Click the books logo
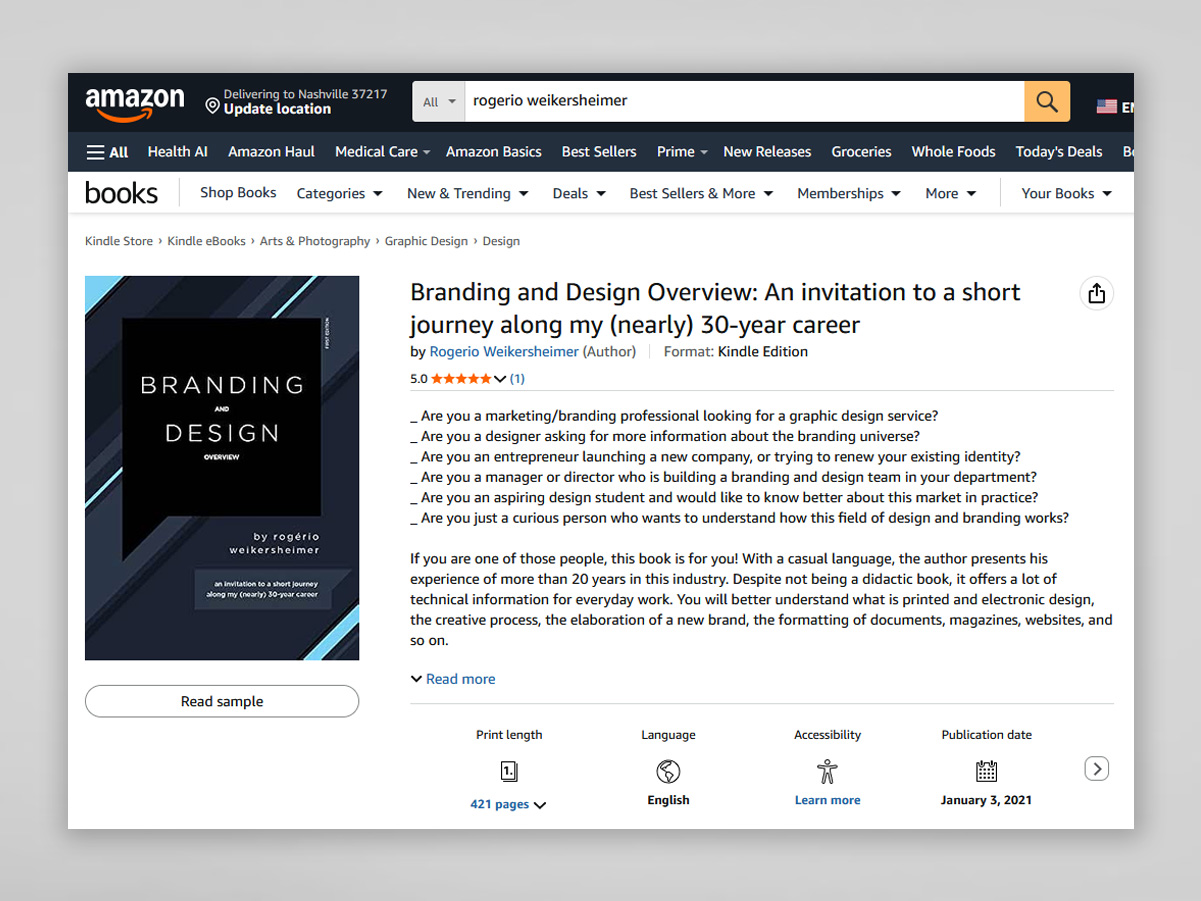1201x901 pixels. 121,193
